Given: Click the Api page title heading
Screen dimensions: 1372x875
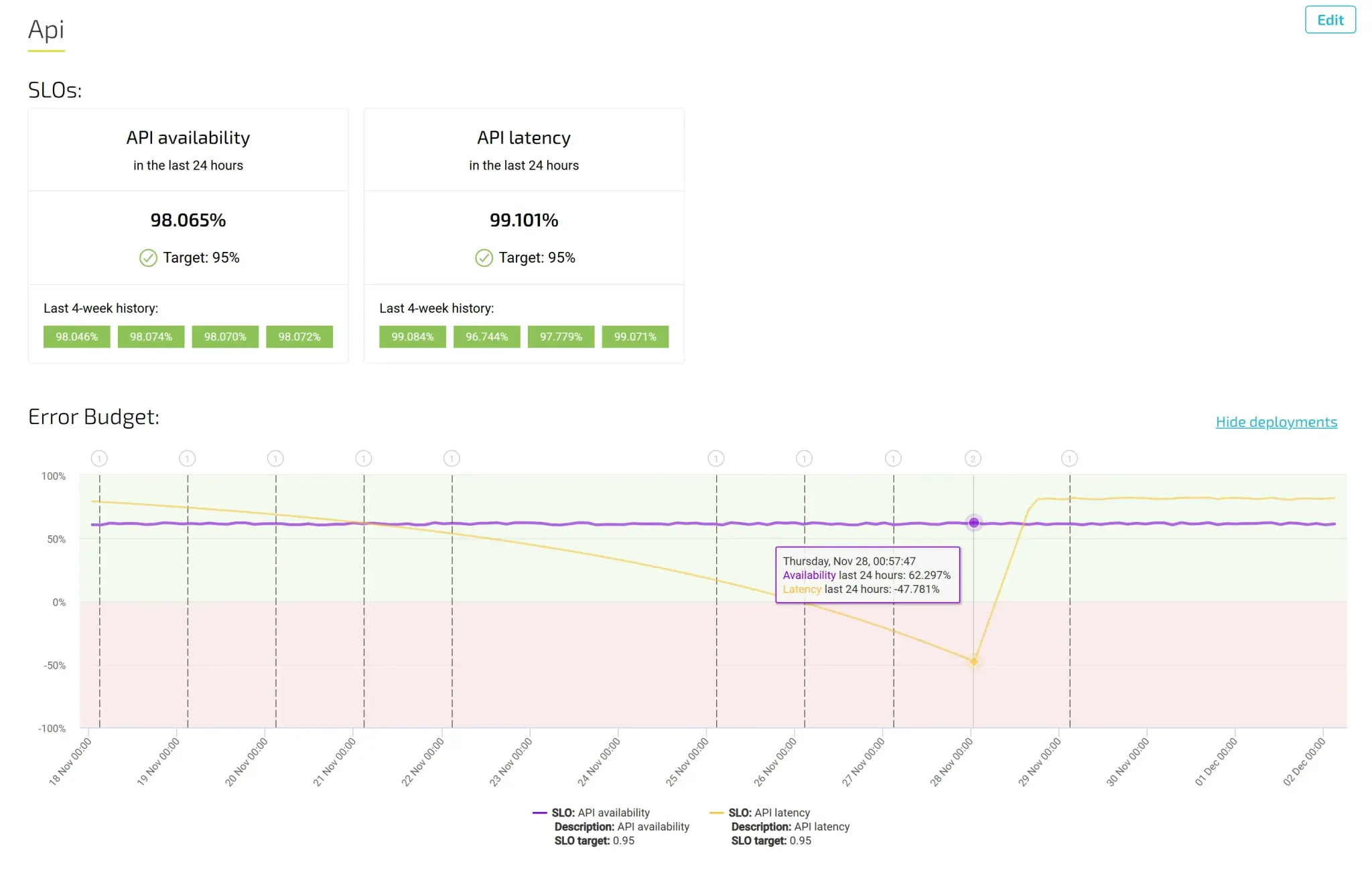Looking at the screenshot, I should 46,29.
